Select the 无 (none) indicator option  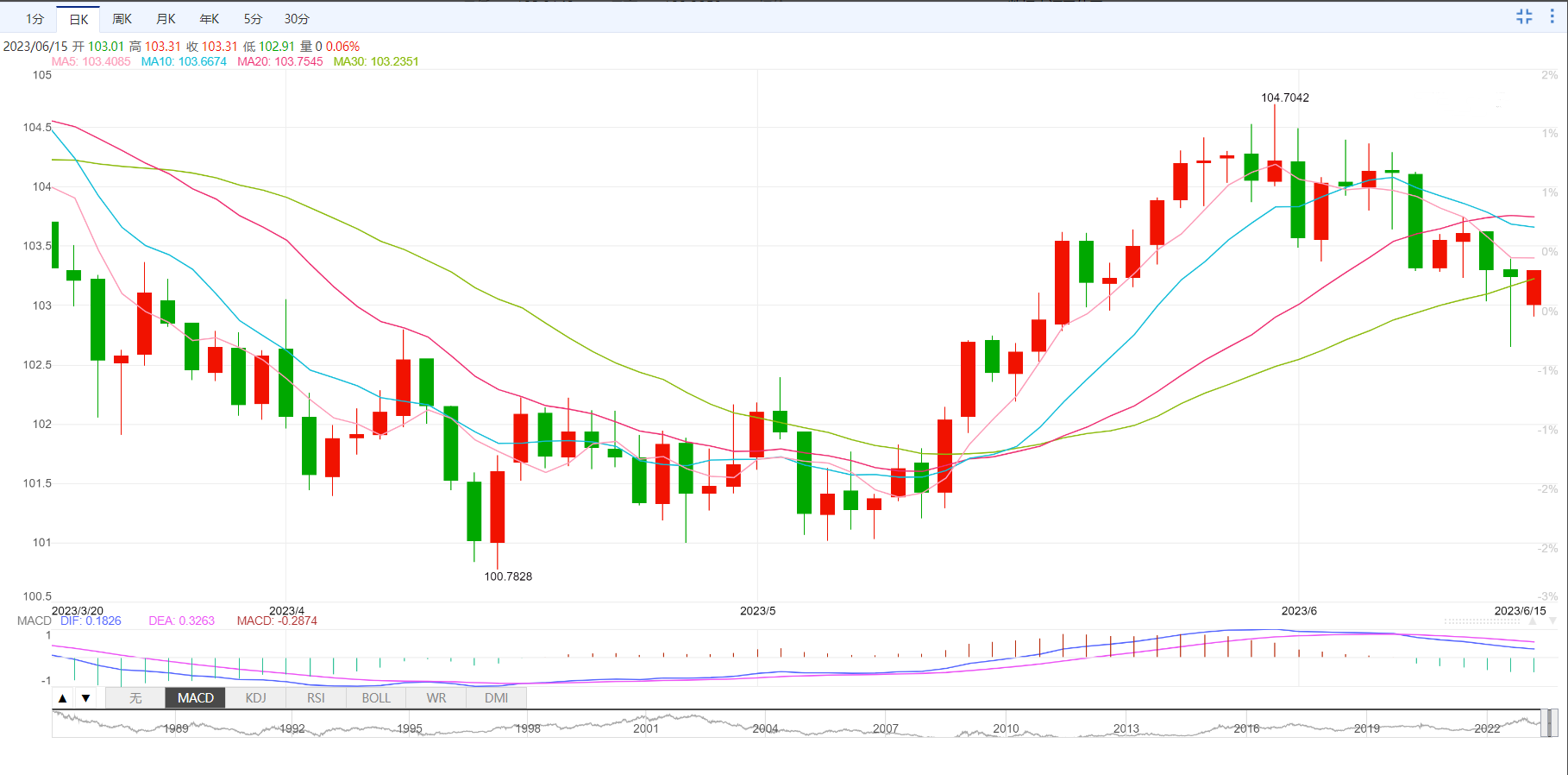pos(135,698)
